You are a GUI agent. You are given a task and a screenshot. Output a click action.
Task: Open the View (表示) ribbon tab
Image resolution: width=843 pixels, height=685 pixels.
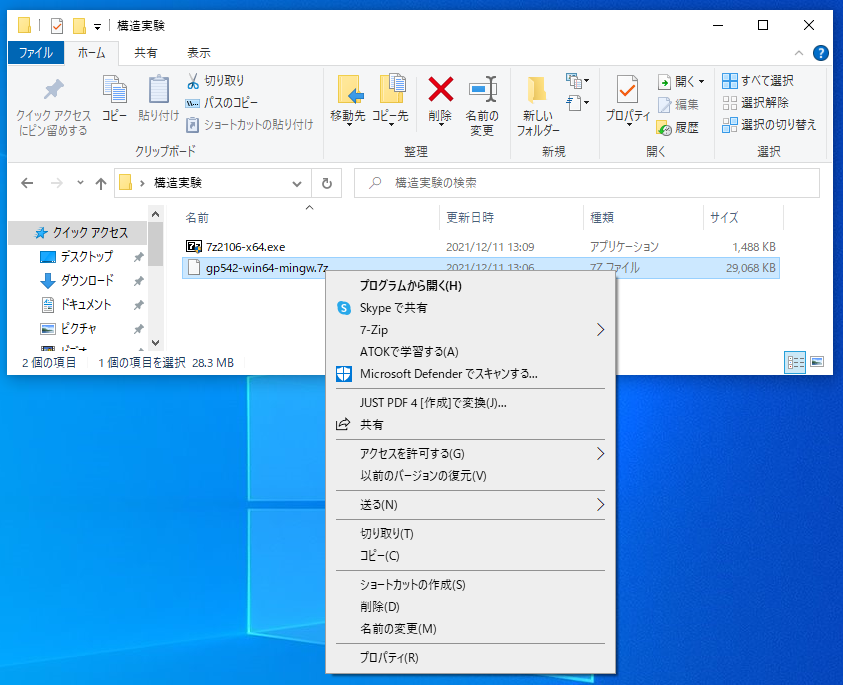(198, 53)
